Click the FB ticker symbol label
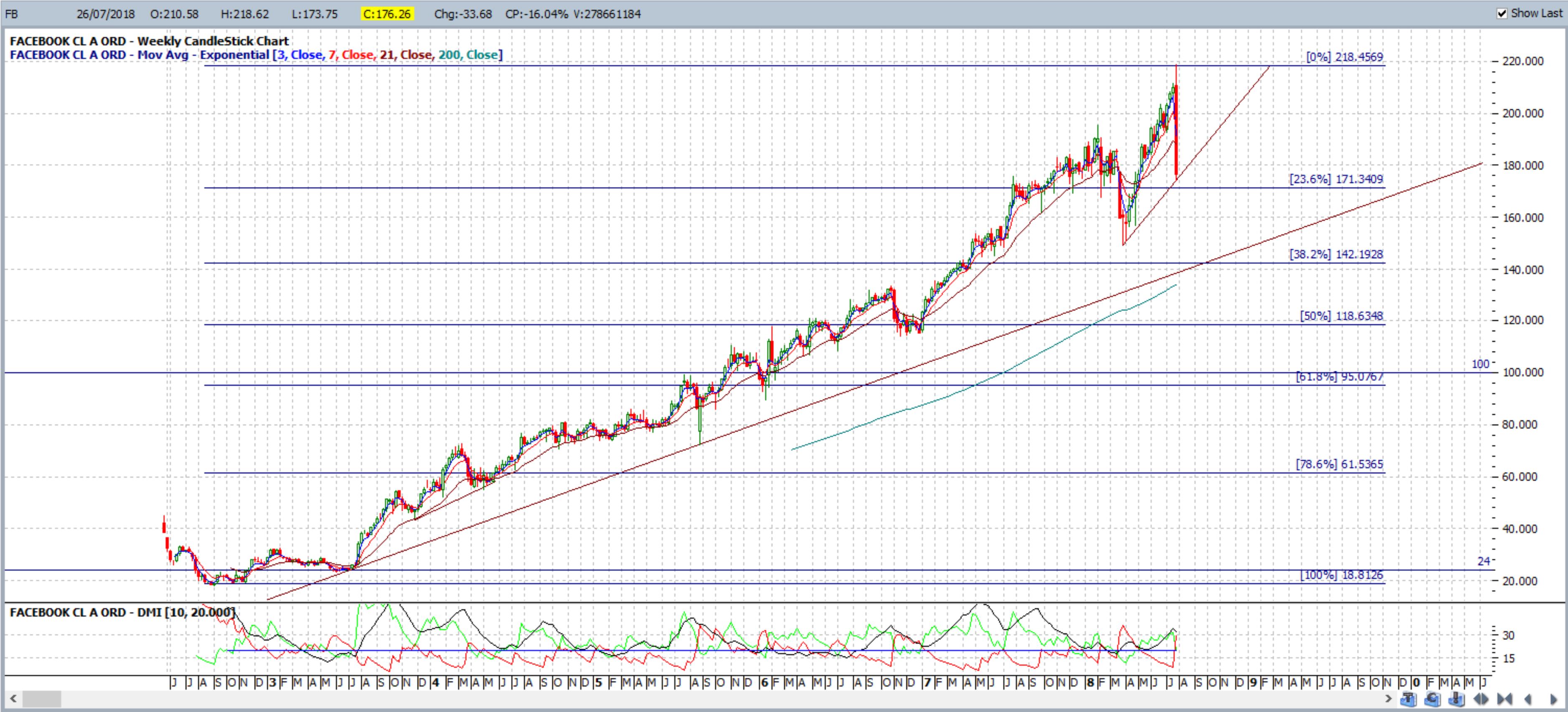The image size is (1568, 712). [11, 14]
